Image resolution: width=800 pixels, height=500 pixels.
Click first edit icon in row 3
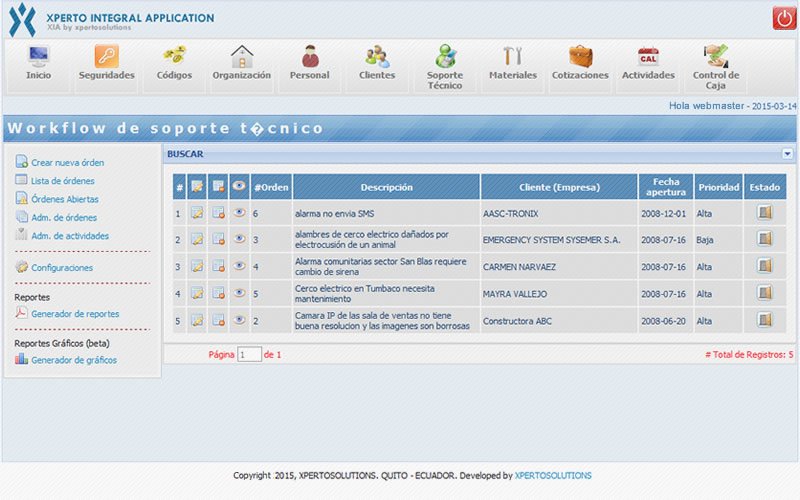pos(197,267)
